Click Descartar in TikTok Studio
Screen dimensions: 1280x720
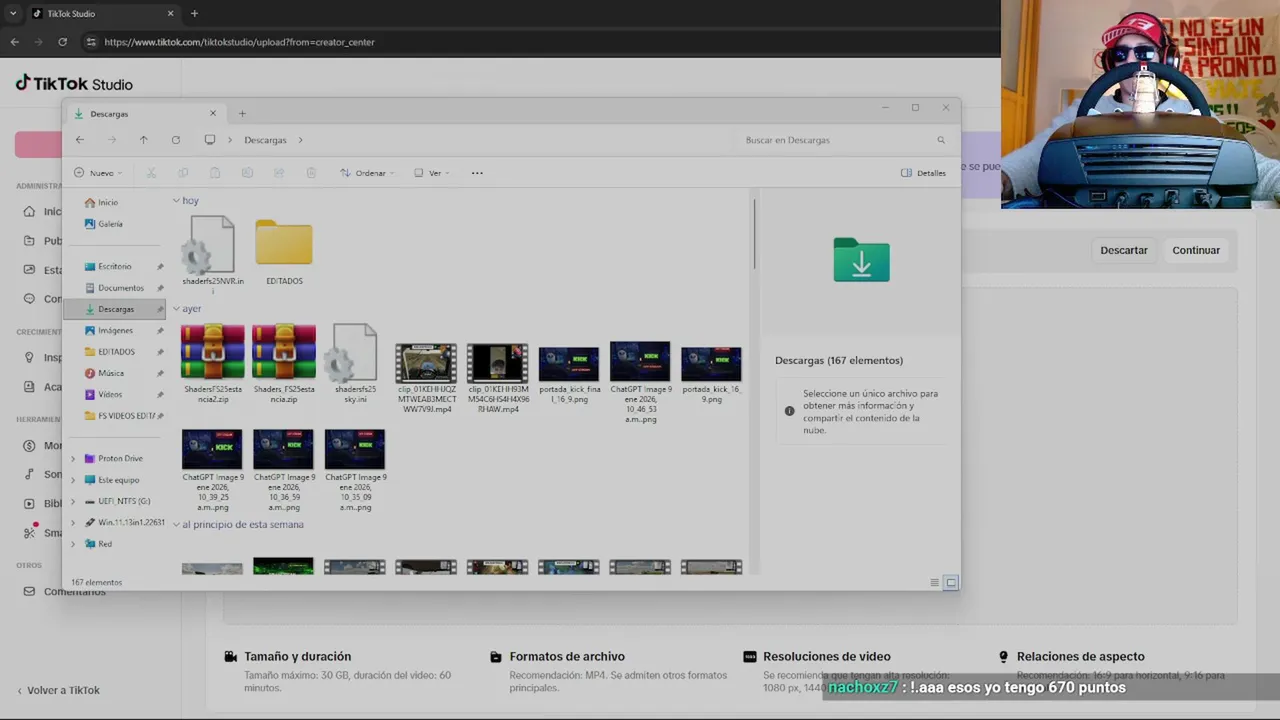click(1124, 250)
